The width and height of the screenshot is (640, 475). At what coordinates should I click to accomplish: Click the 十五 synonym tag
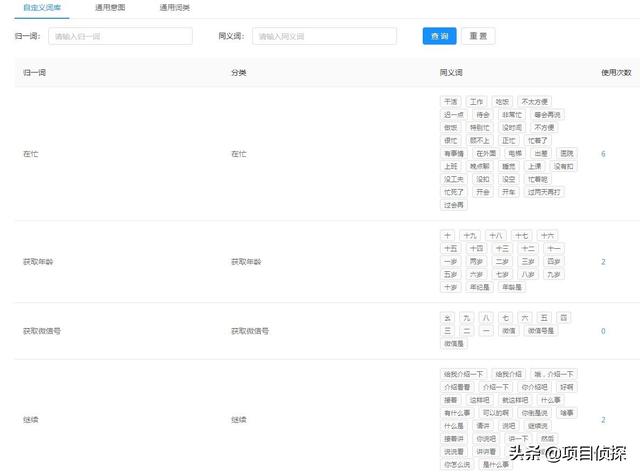coord(451,249)
